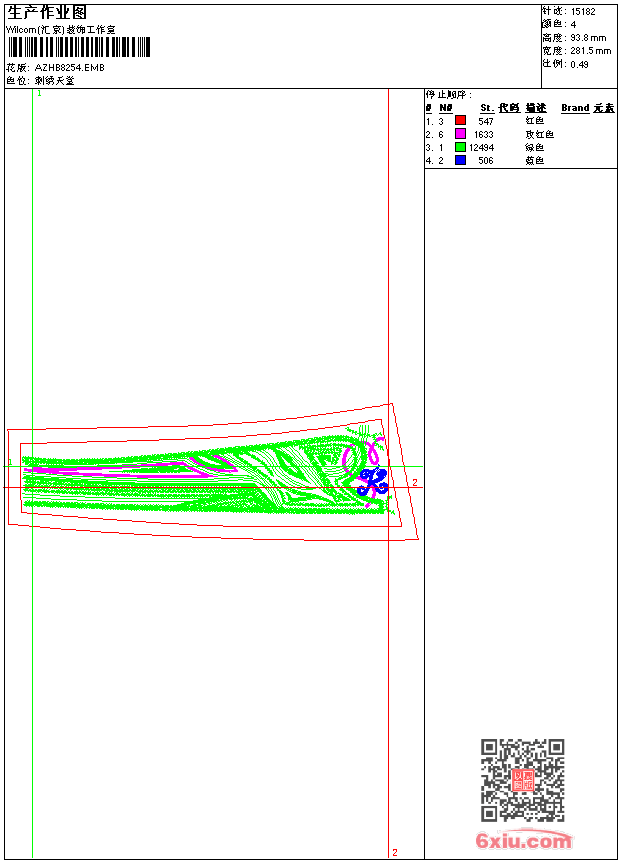Screen dimensions: 620x860
Task: Click the stitch count '506'
Action: click(486, 161)
